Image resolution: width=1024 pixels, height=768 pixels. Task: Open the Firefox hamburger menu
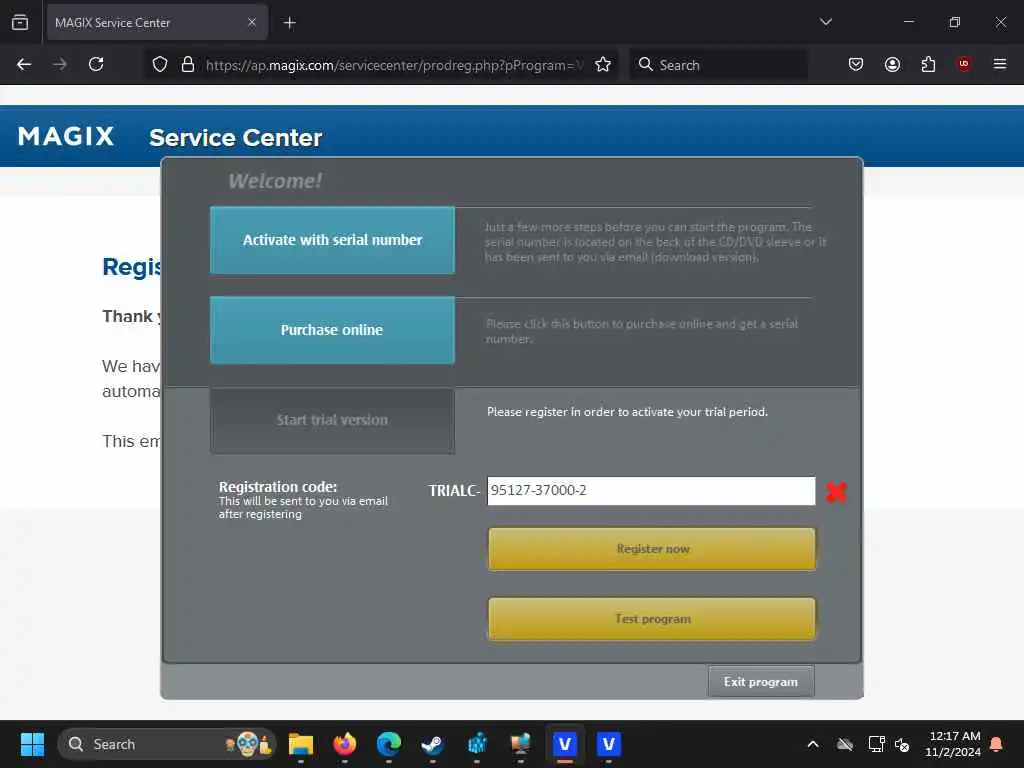point(1000,64)
